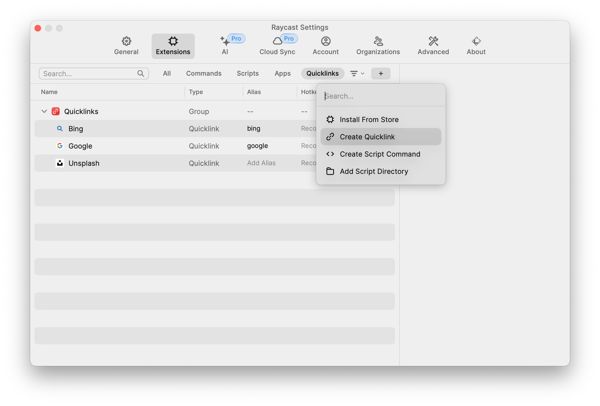Switch to the Account tab

point(326,46)
